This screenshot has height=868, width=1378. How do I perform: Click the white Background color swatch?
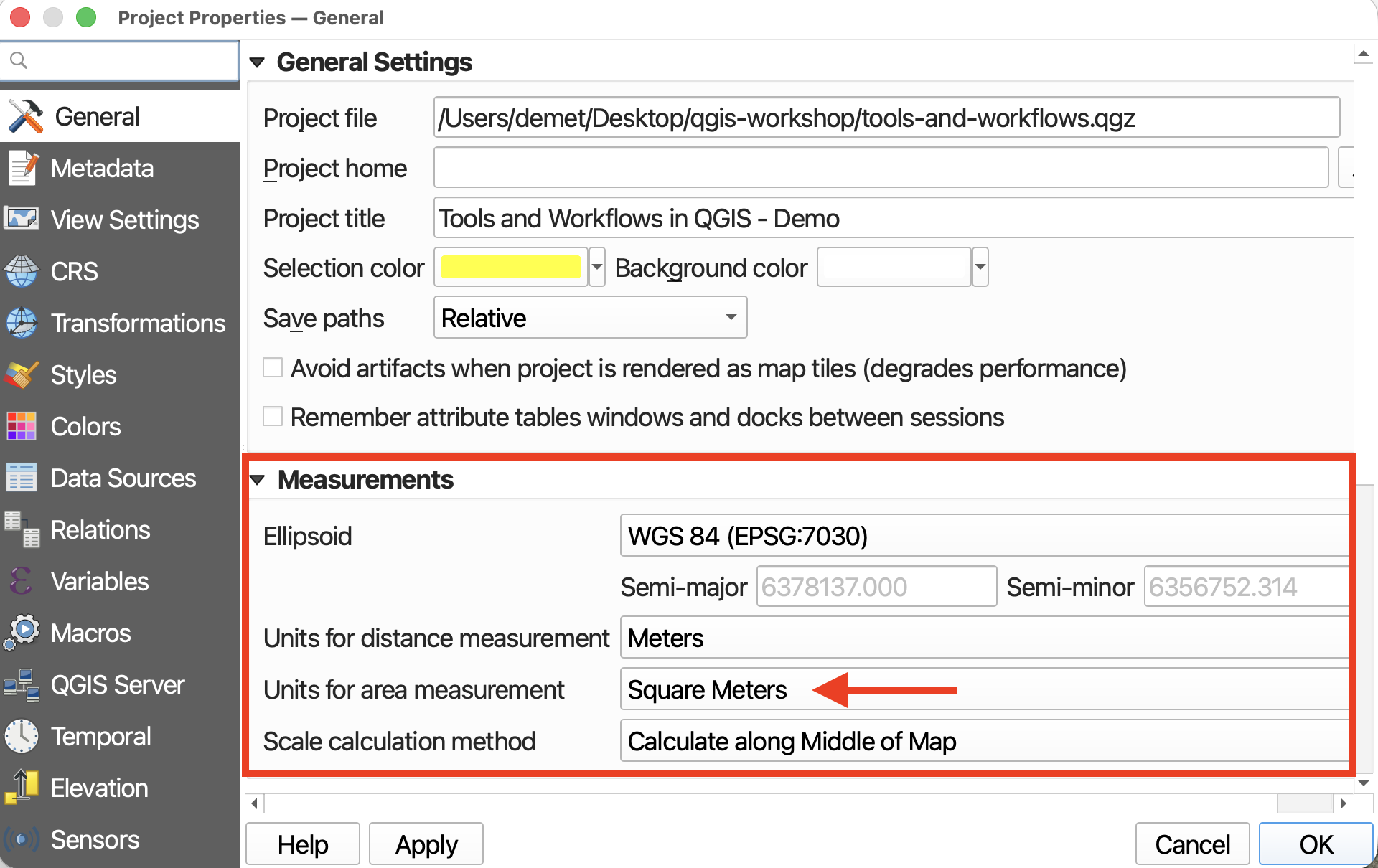[894, 268]
